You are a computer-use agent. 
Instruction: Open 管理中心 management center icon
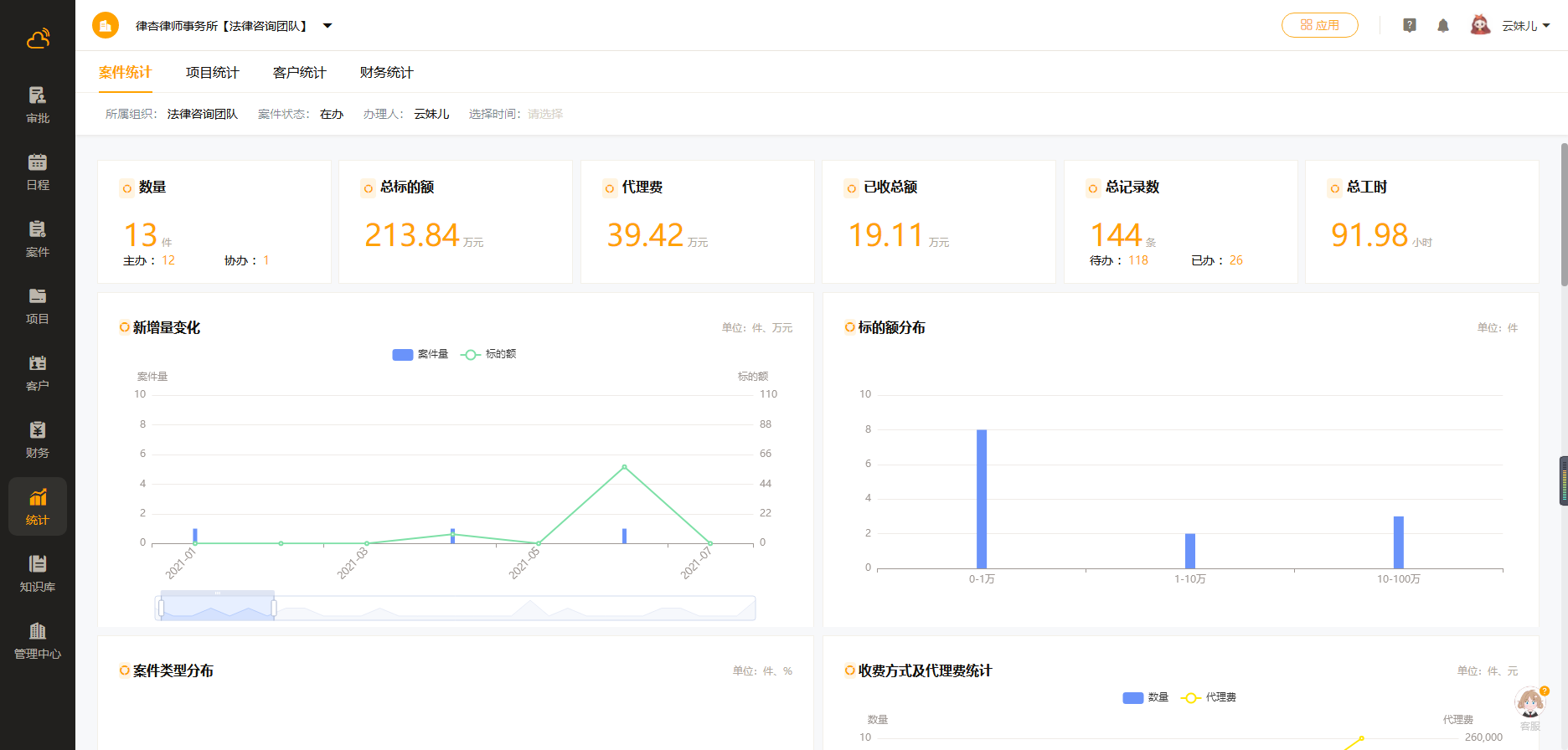pos(38,640)
